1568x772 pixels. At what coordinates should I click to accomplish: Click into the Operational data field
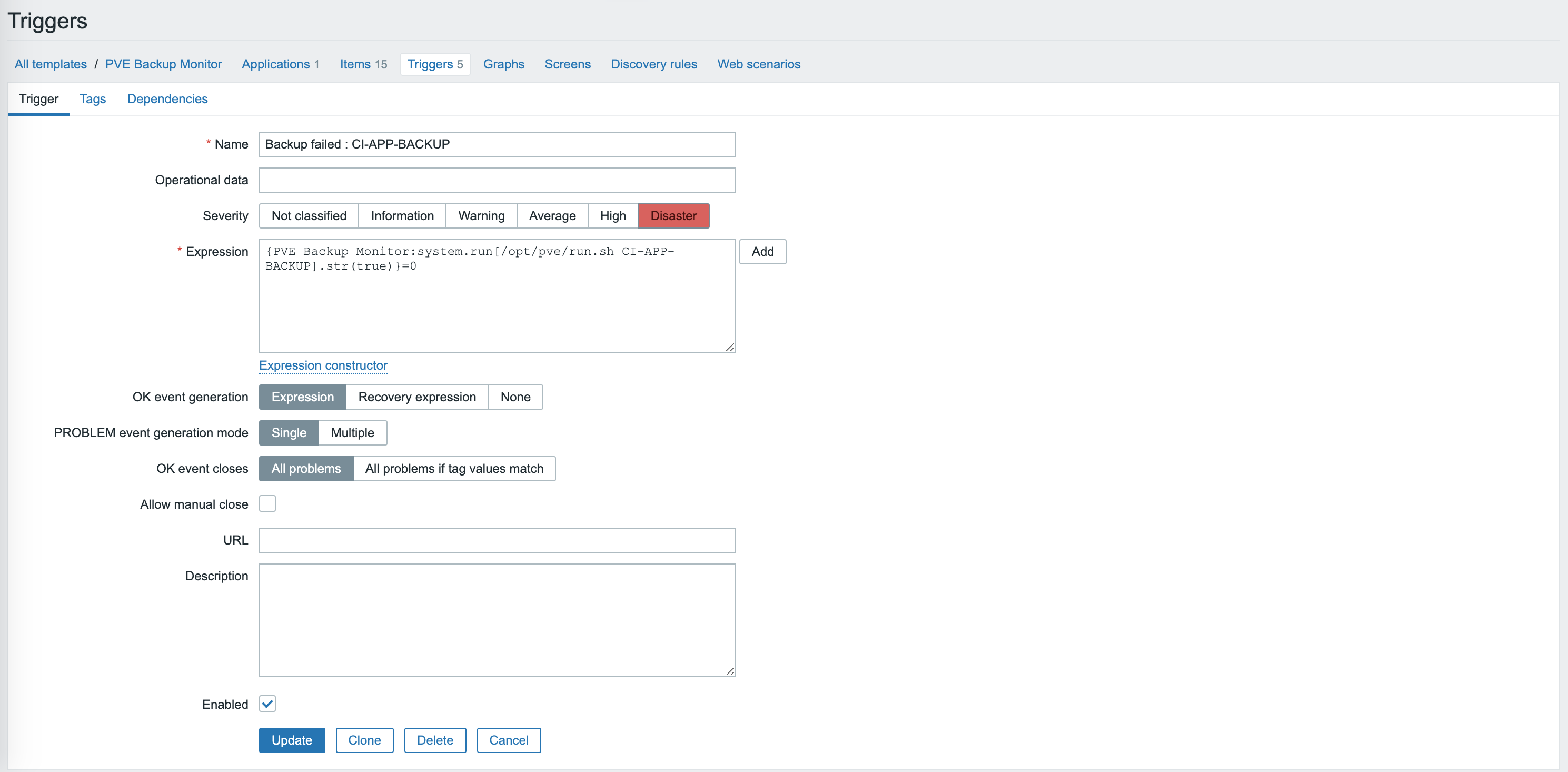point(497,180)
